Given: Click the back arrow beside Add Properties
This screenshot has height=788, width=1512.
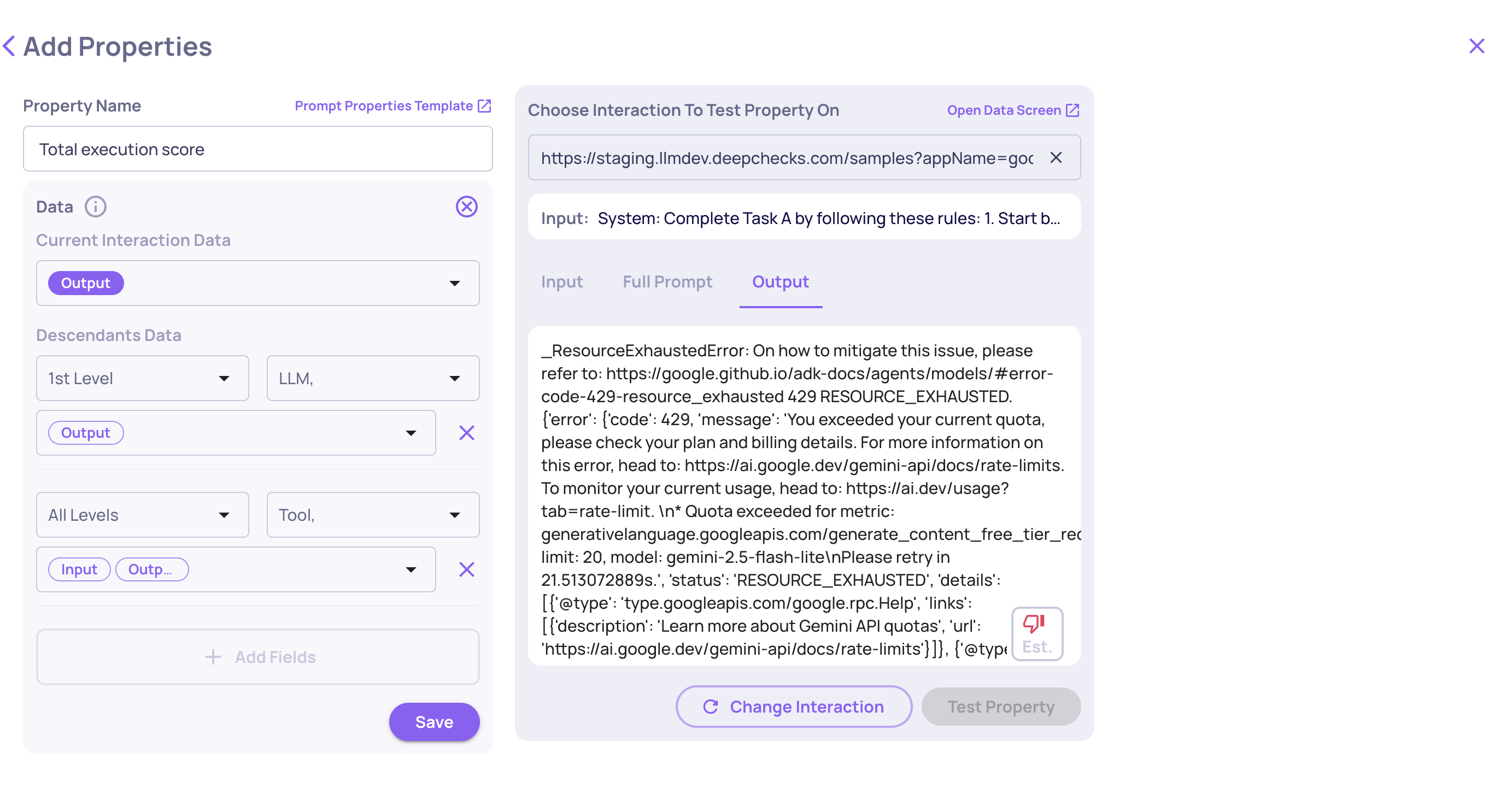Looking at the screenshot, I should tap(9, 46).
